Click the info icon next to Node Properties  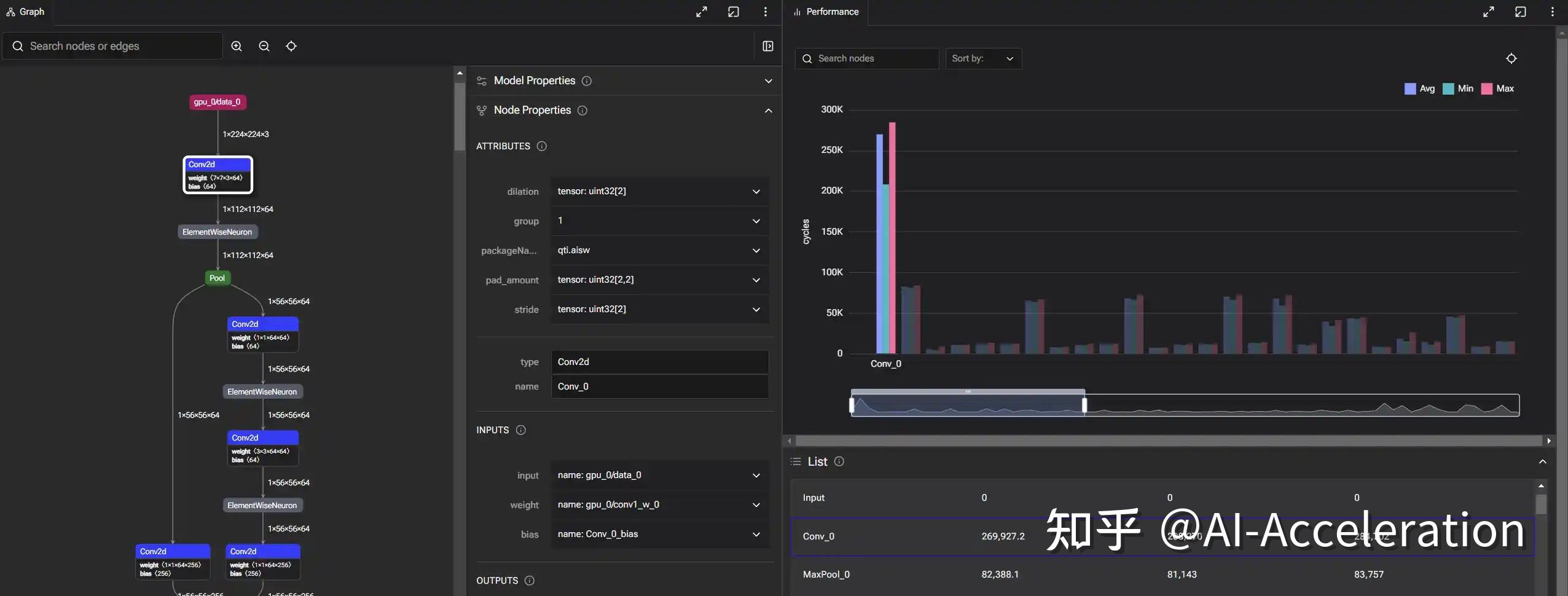point(581,111)
